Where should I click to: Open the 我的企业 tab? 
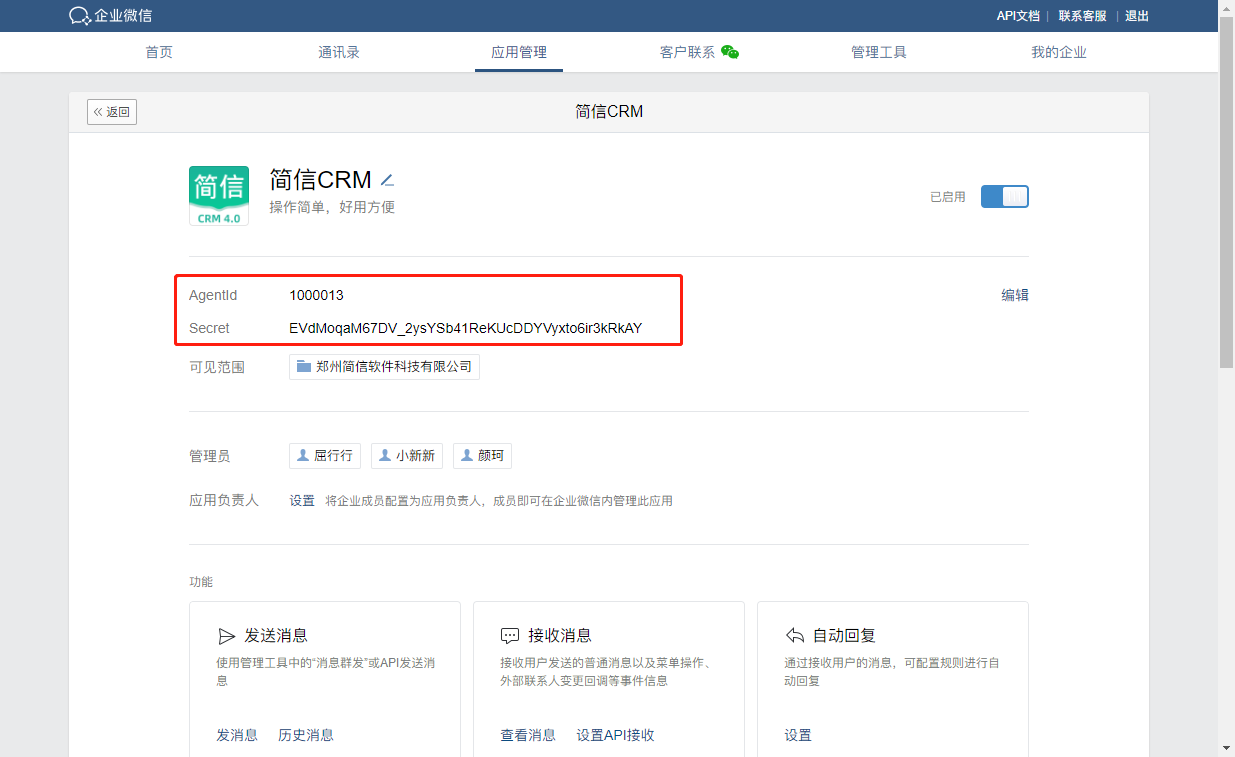[1059, 52]
